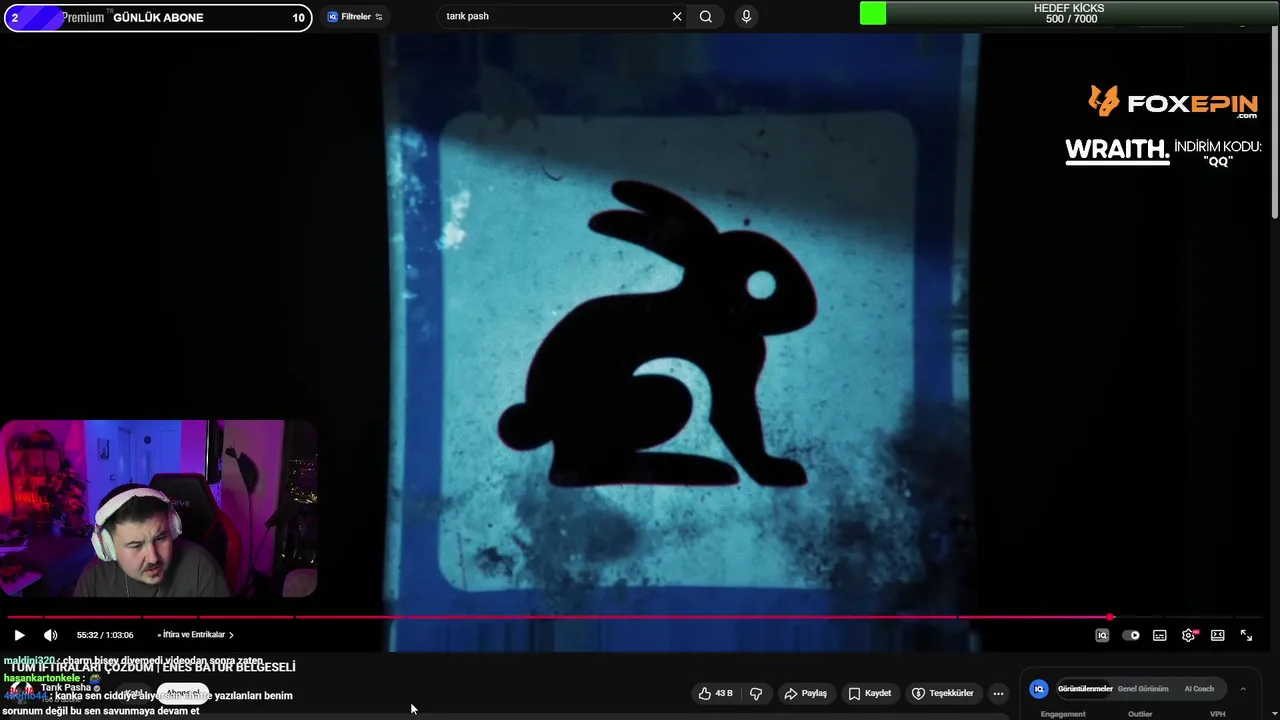Save the video with Kaydet

point(869,693)
